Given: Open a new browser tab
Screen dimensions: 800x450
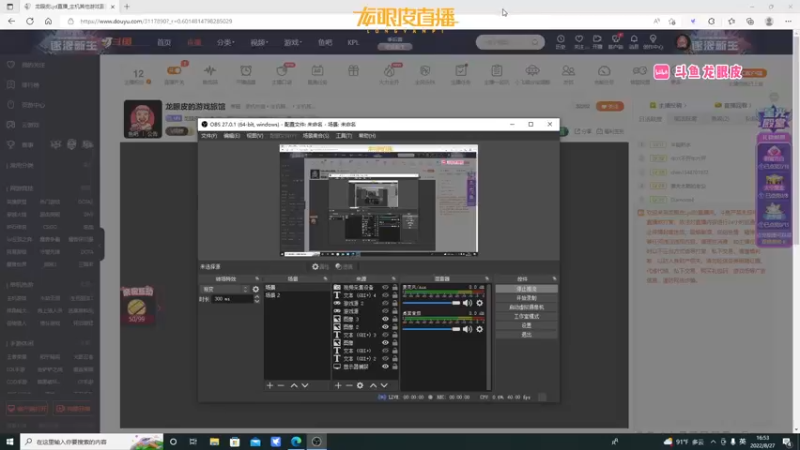Looking at the screenshot, I should 127,7.
